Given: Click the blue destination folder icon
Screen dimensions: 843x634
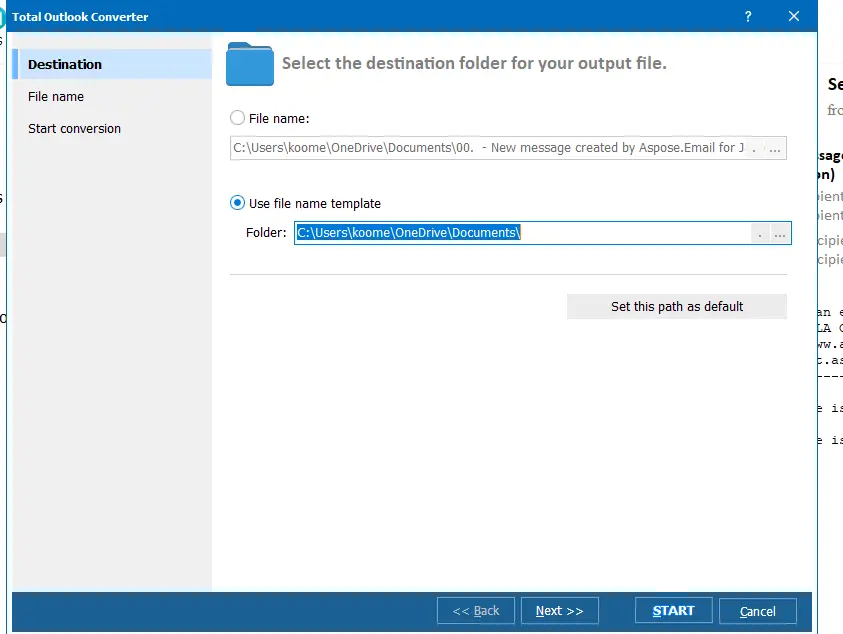Looking at the screenshot, I should 250,64.
